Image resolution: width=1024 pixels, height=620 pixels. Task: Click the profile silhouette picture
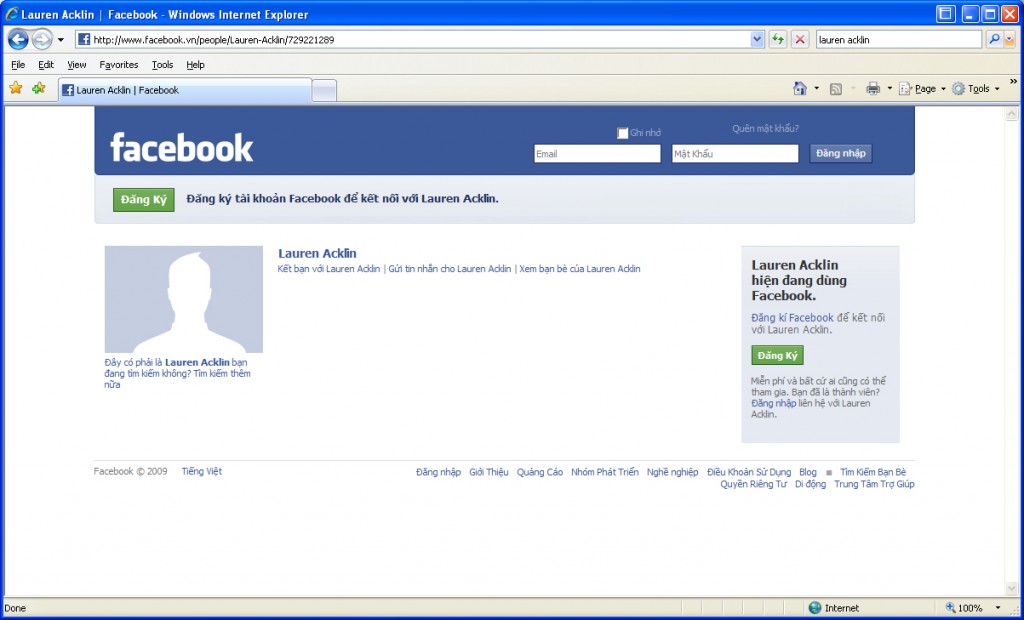click(x=184, y=299)
